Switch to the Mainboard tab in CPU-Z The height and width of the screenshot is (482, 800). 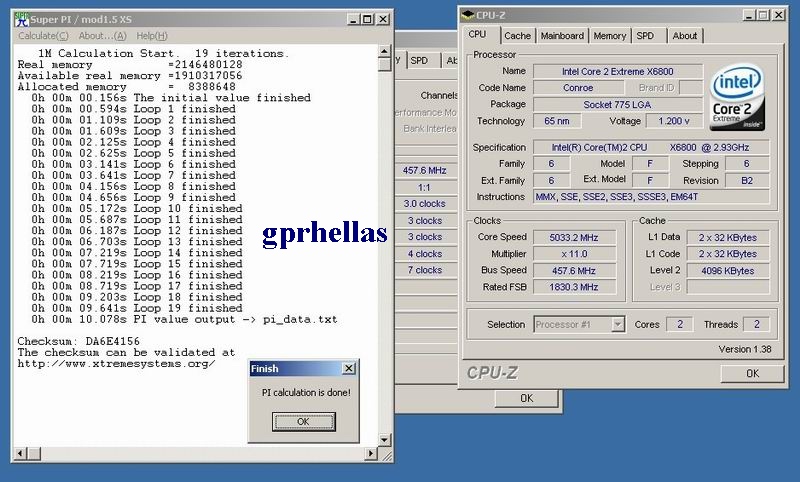click(562, 36)
